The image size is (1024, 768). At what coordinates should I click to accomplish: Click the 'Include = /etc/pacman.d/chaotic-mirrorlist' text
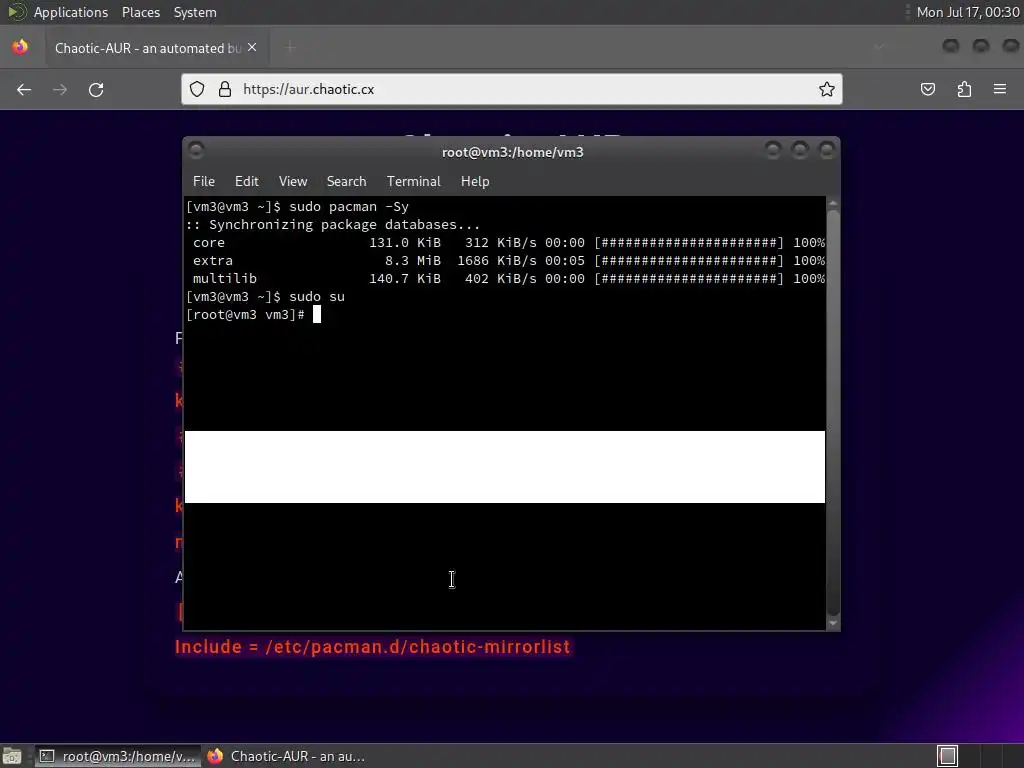coord(372,647)
